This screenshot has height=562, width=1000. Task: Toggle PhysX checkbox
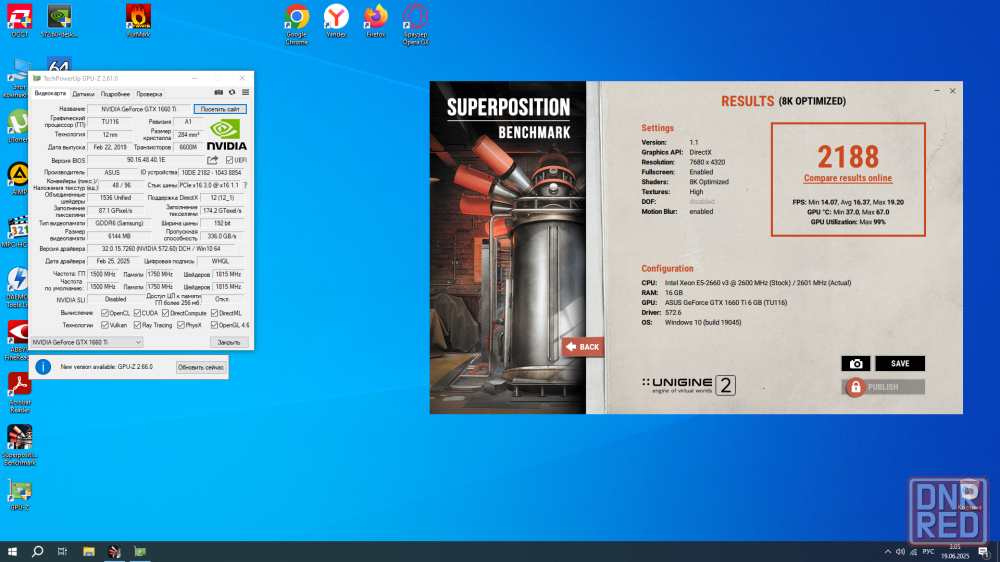(180, 325)
